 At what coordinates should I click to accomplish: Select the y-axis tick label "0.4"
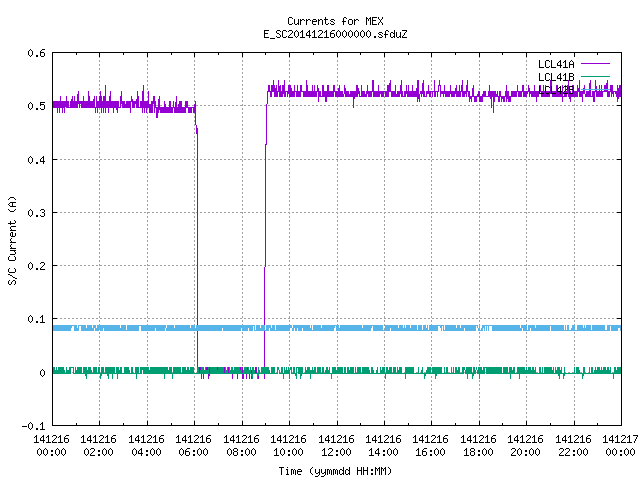click(x=36, y=160)
